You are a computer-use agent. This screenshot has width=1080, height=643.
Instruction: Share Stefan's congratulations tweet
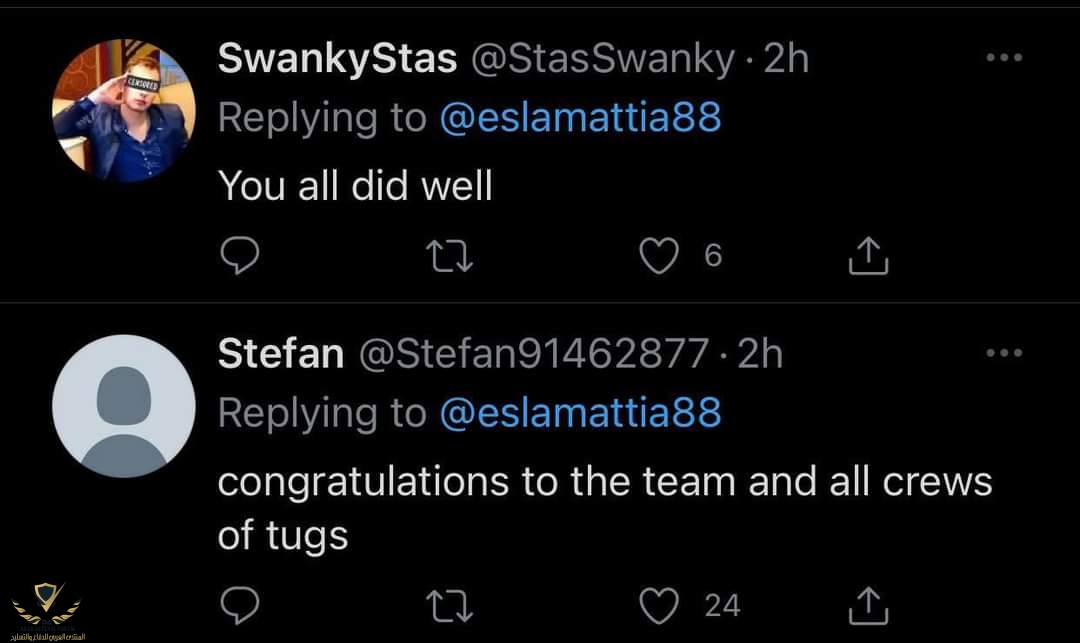pyautogui.click(x=867, y=605)
